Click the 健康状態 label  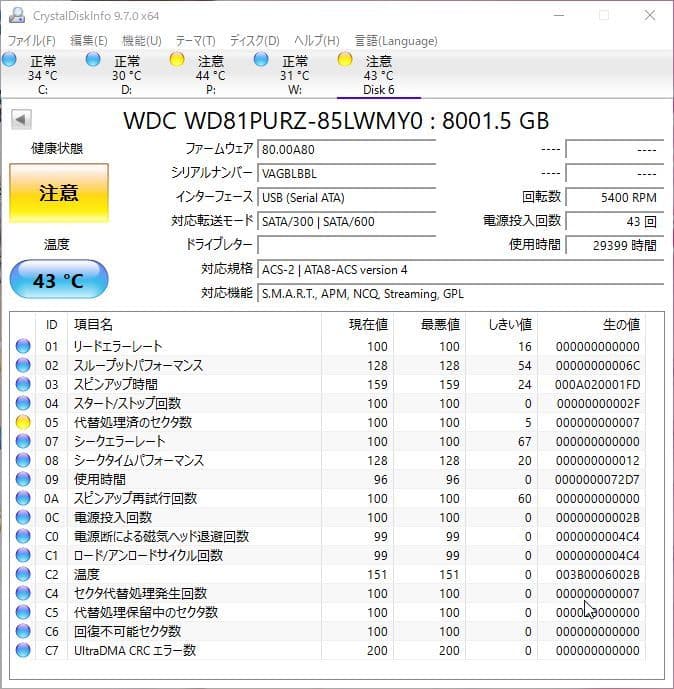click(x=57, y=149)
